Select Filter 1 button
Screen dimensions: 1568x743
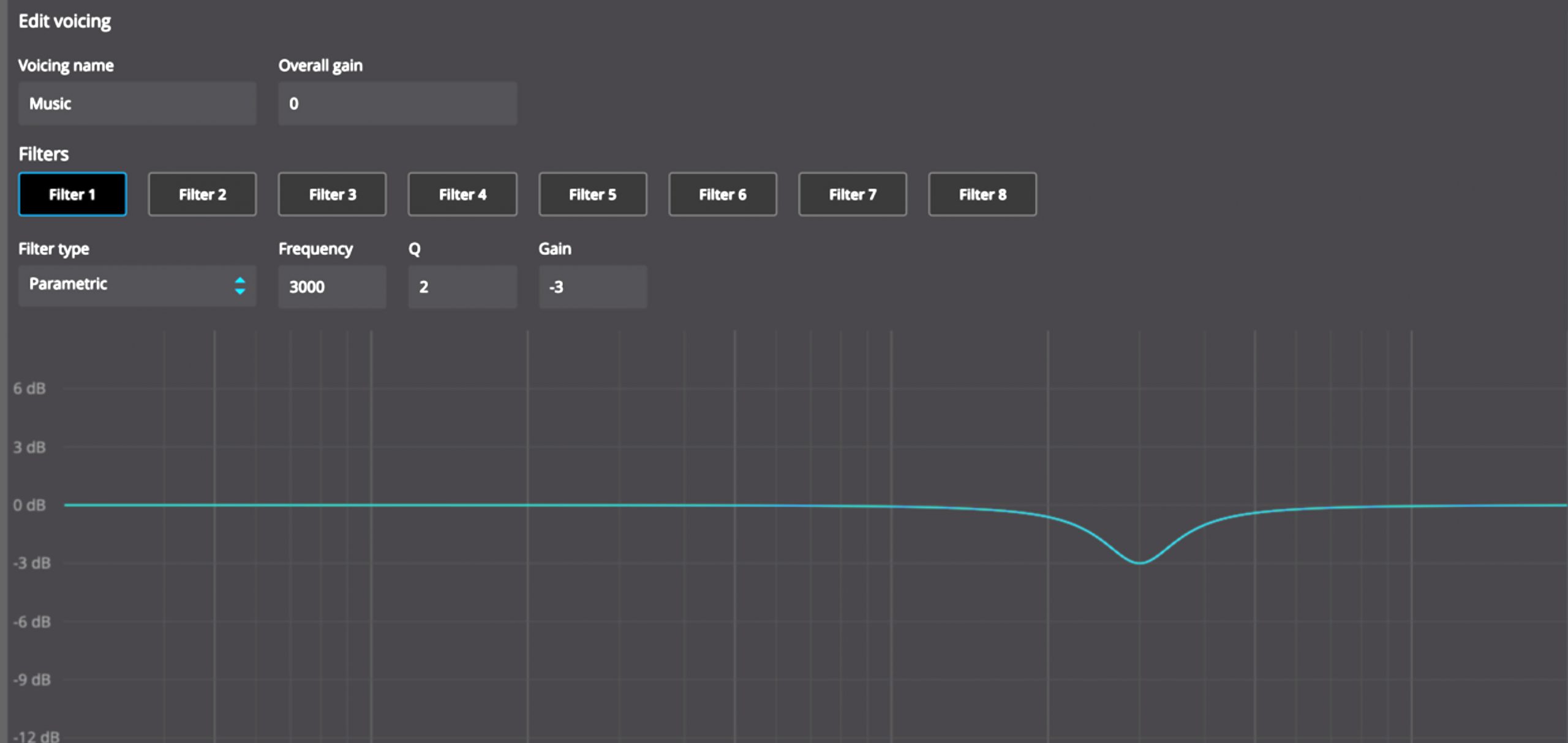(x=72, y=194)
